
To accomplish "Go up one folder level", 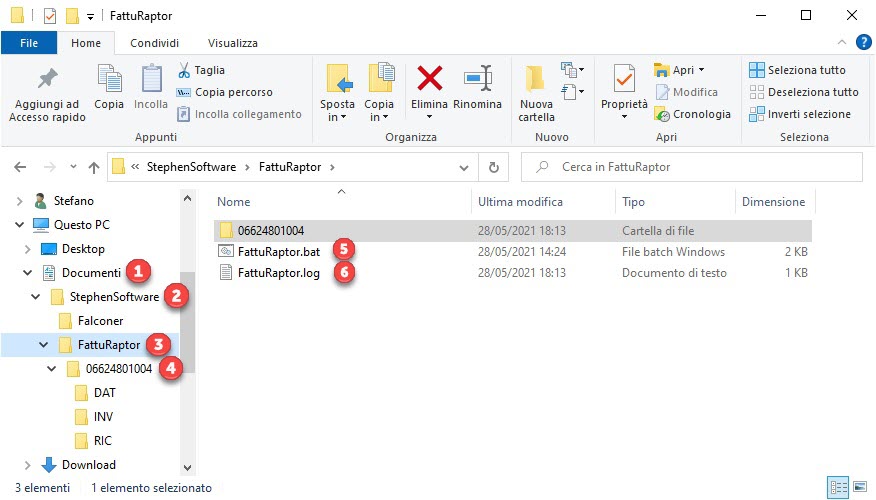I will tap(94, 167).
